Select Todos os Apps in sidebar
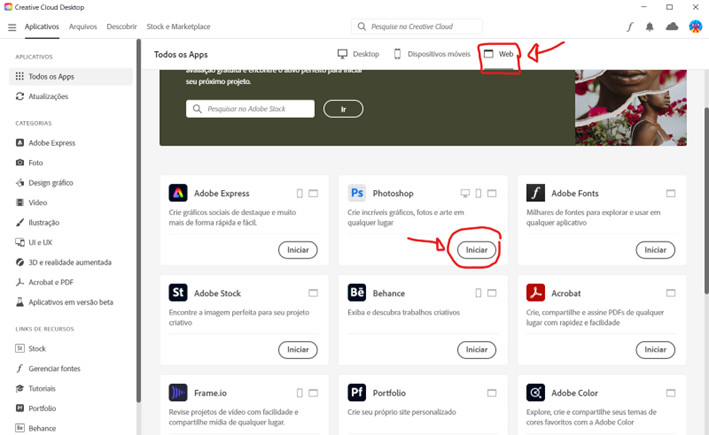This screenshot has height=435, width=709. (71, 76)
